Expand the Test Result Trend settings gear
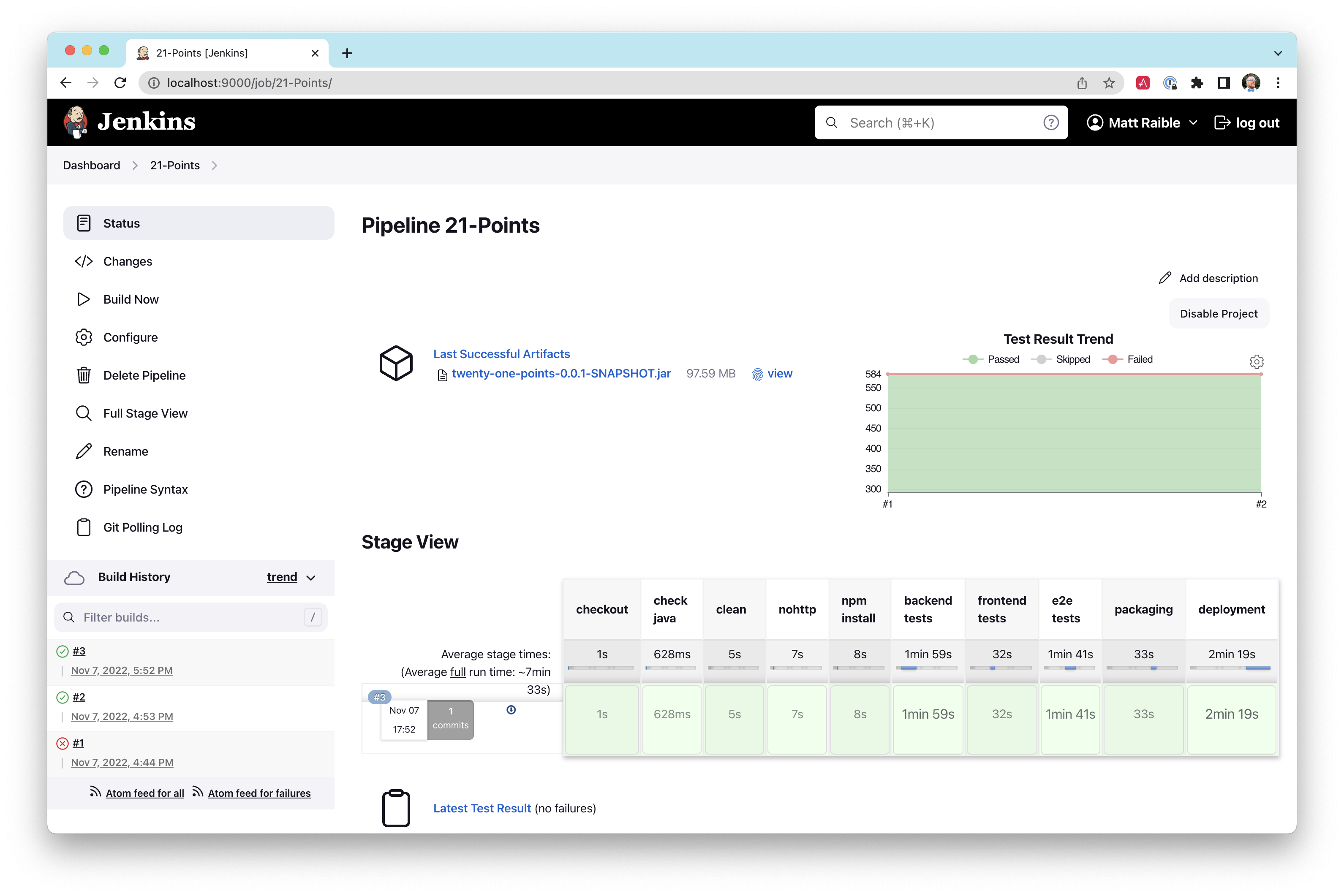The image size is (1344, 896). [x=1258, y=361]
